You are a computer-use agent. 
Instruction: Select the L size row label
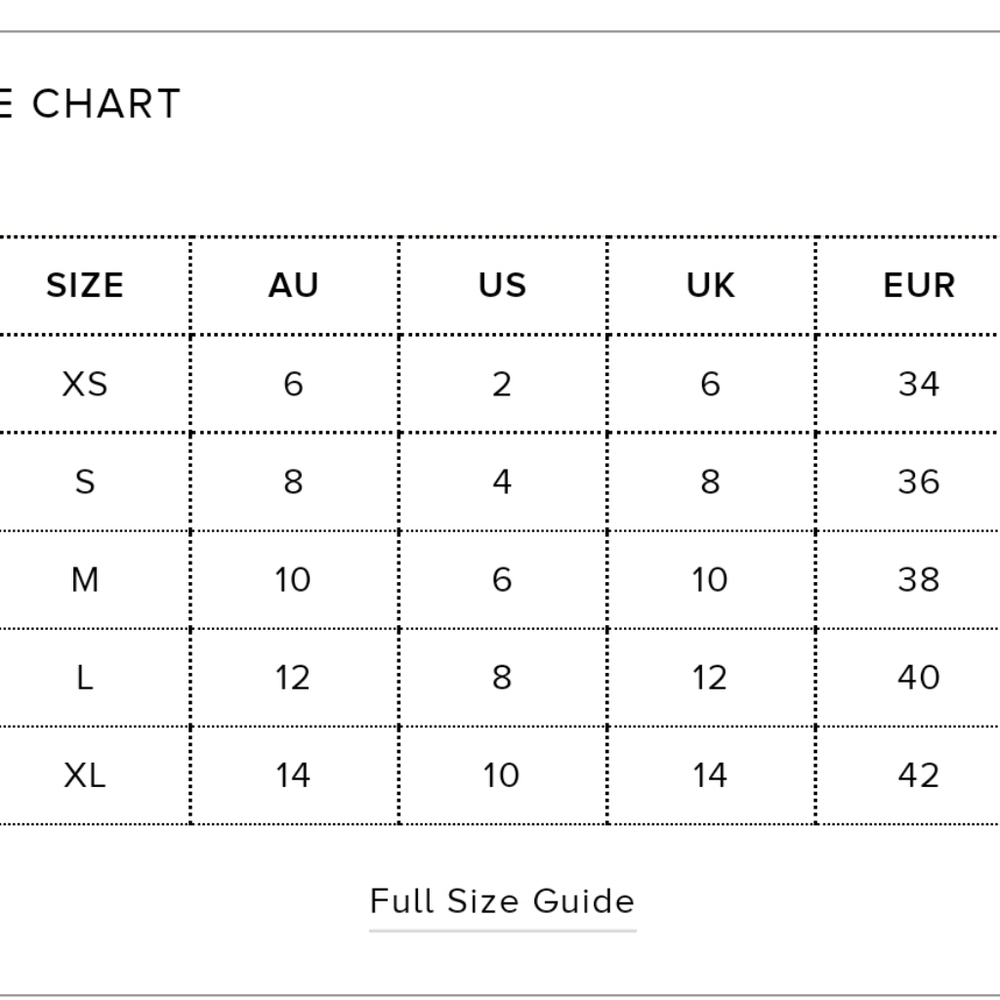[85, 678]
